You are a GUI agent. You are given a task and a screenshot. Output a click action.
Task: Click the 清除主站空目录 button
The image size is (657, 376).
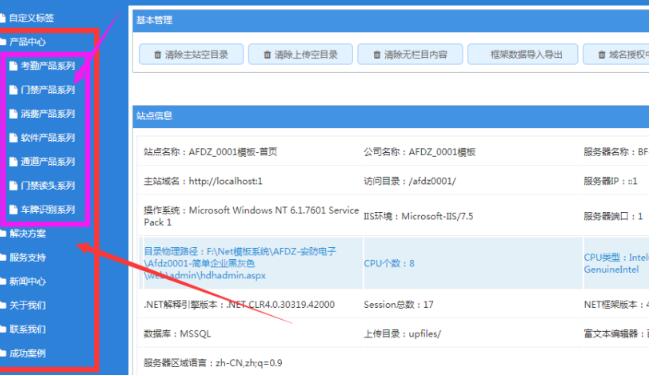pos(191,54)
